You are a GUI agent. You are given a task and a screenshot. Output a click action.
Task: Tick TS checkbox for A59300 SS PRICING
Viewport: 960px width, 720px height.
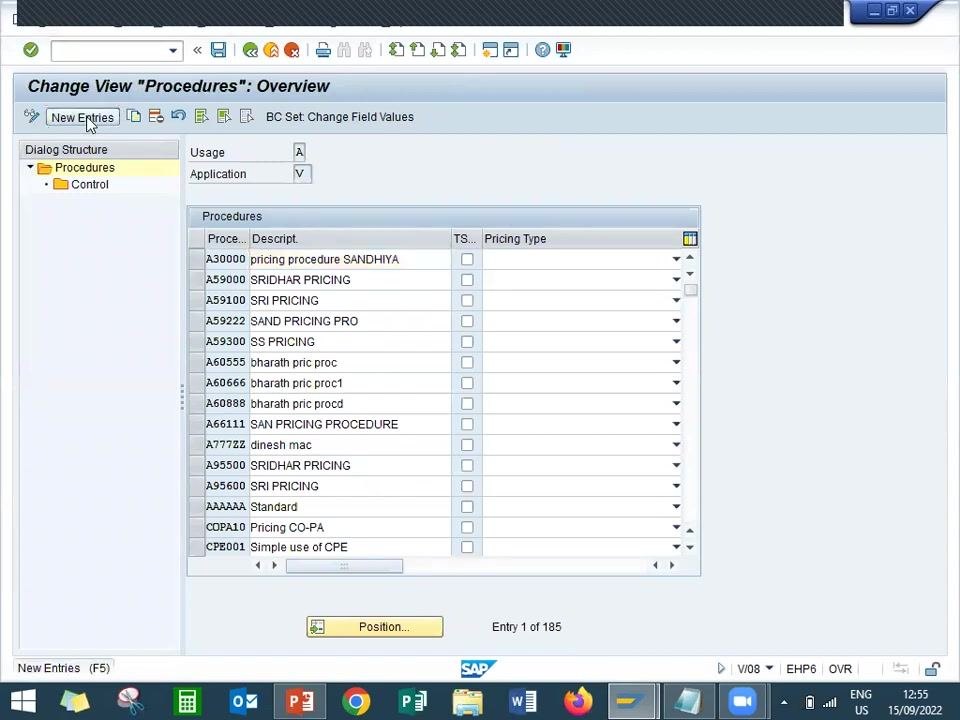click(467, 342)
